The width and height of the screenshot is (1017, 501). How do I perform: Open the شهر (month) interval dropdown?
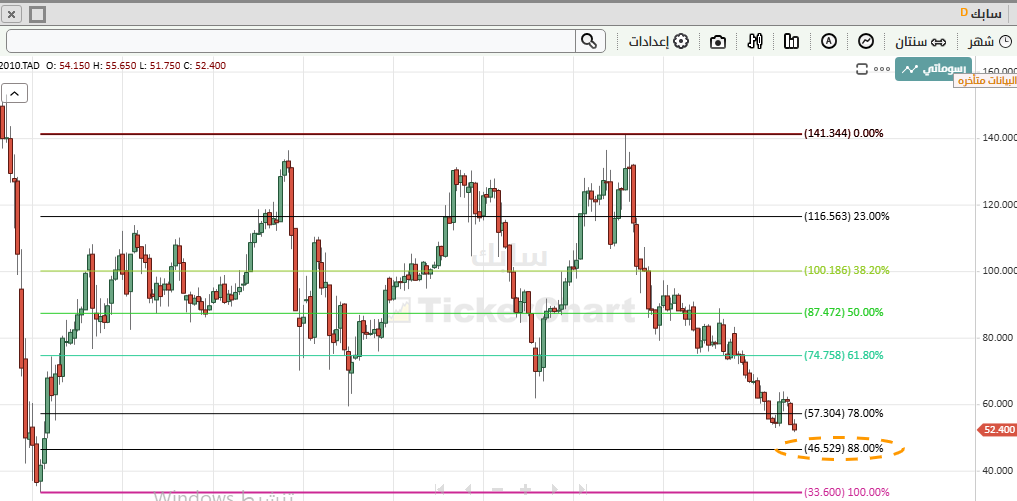[980, 41]
